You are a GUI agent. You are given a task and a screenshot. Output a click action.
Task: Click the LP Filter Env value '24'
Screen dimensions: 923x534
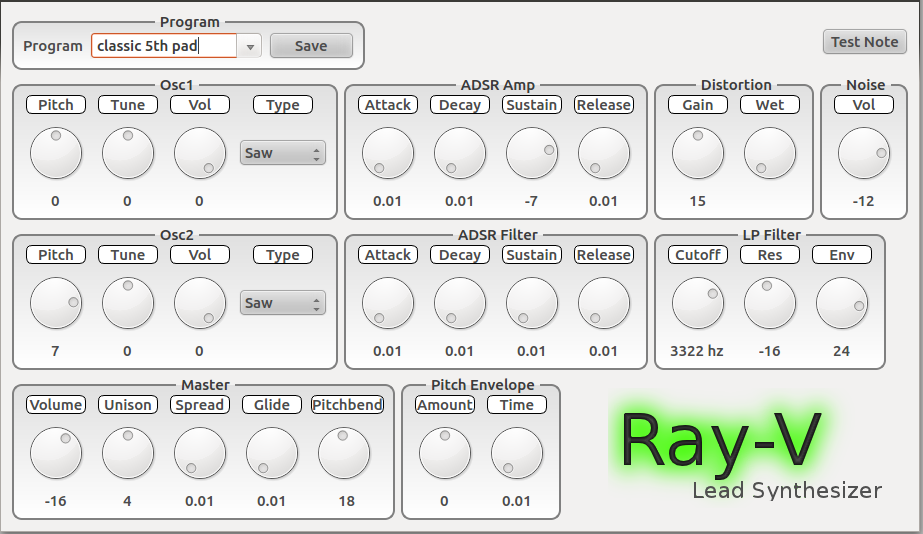(x=842, y=351)
